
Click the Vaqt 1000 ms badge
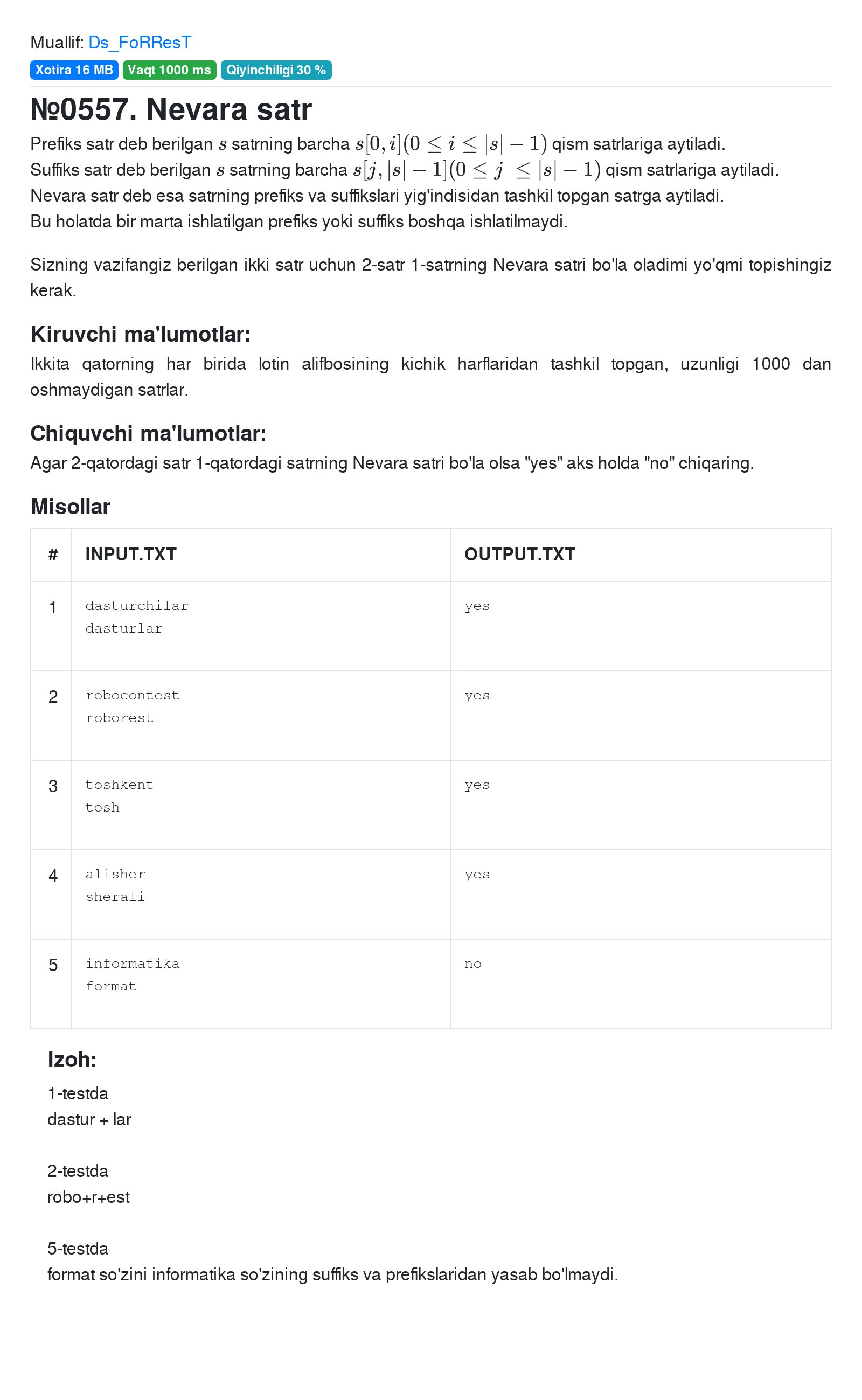pyautogui.click(x=169, y=70)
